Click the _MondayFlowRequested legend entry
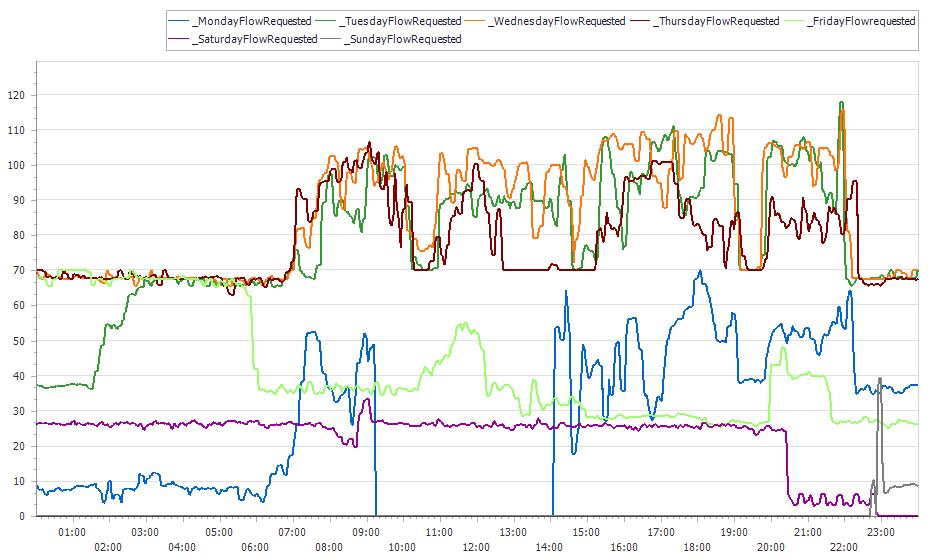 [x=240, y=21]
